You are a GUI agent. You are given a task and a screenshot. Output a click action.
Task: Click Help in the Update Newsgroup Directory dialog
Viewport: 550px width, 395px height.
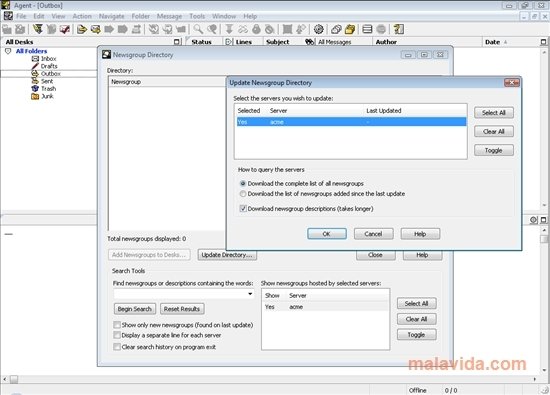420,234
